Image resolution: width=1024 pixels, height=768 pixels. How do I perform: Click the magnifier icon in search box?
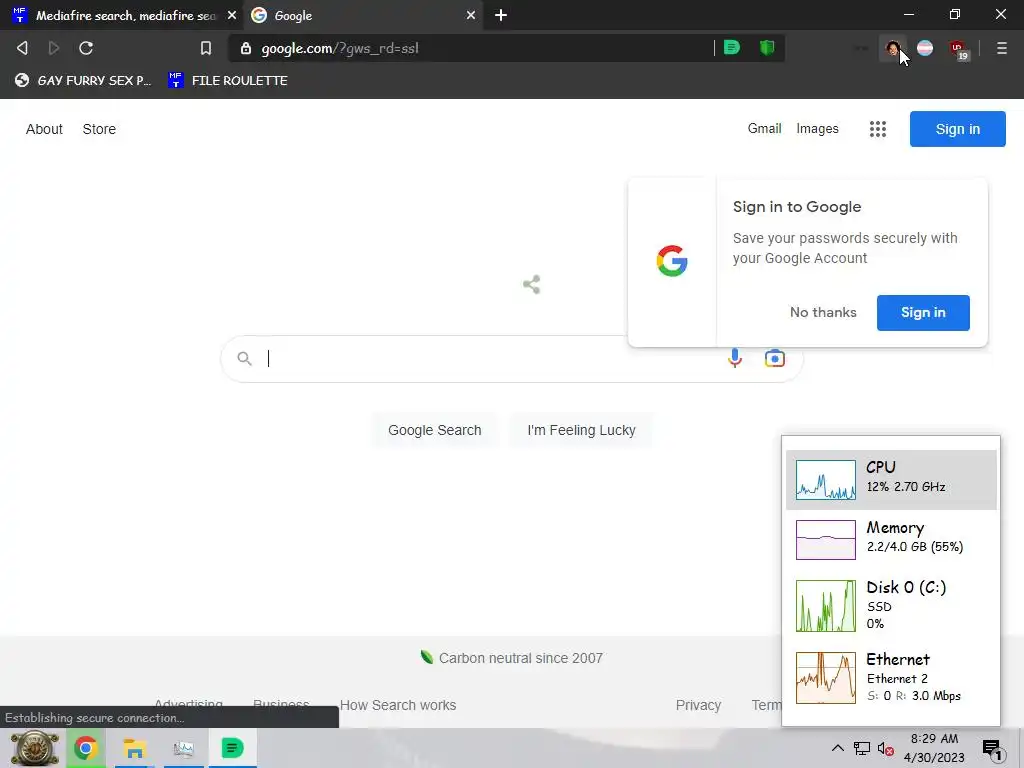tap(244, 359)
